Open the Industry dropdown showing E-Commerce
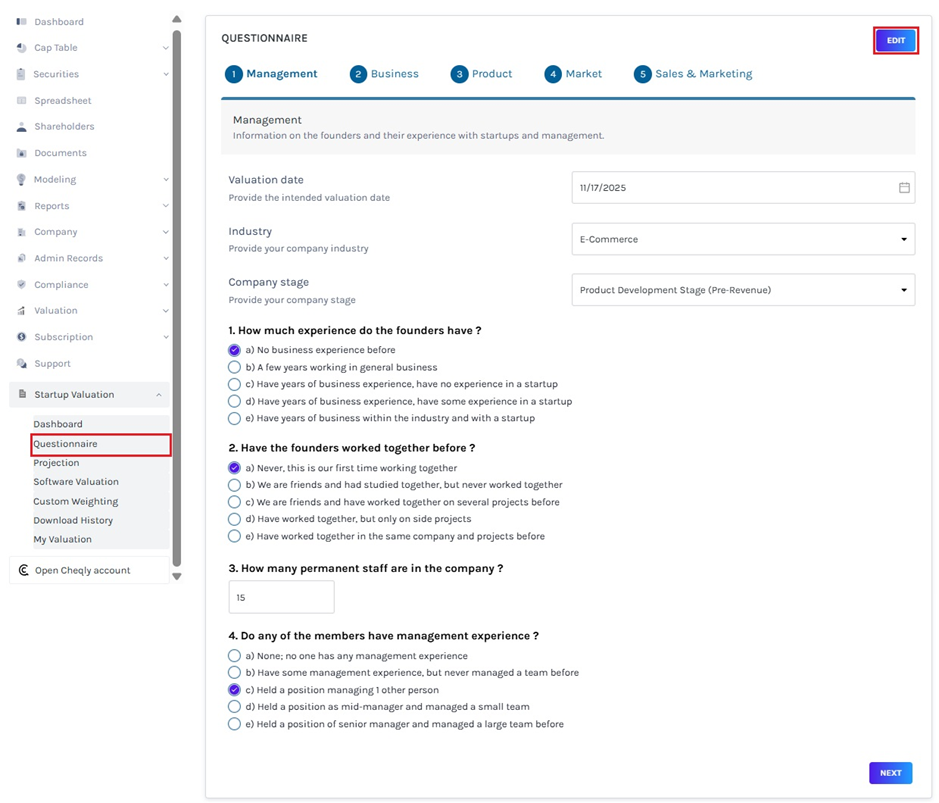This screenshot has width=939, height=803. [x=742, y=240]
